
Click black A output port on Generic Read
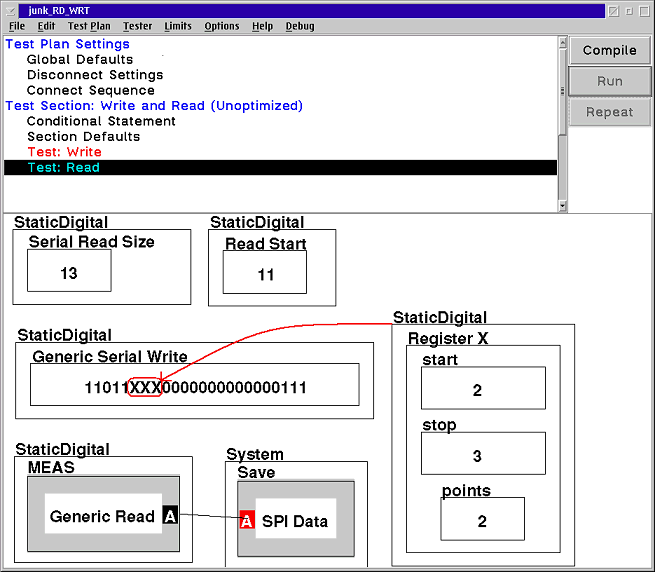[170, 515]
